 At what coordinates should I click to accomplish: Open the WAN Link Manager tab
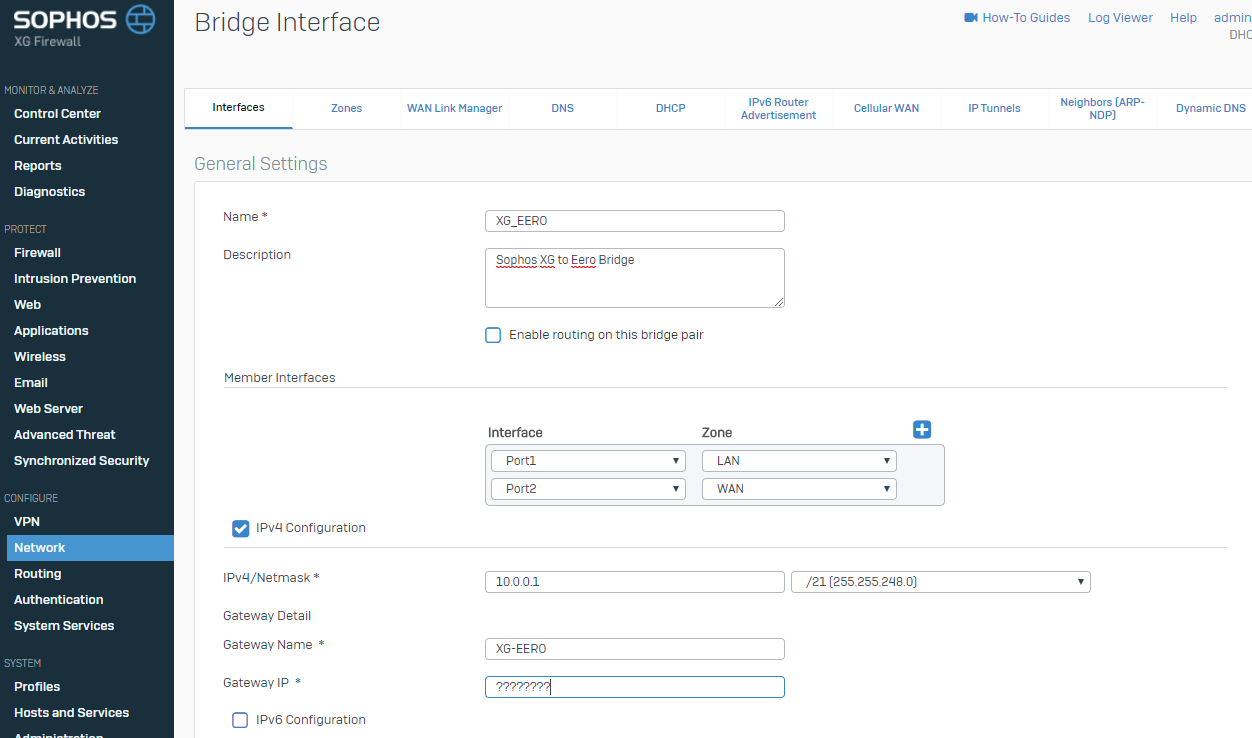tap(454, 108)
